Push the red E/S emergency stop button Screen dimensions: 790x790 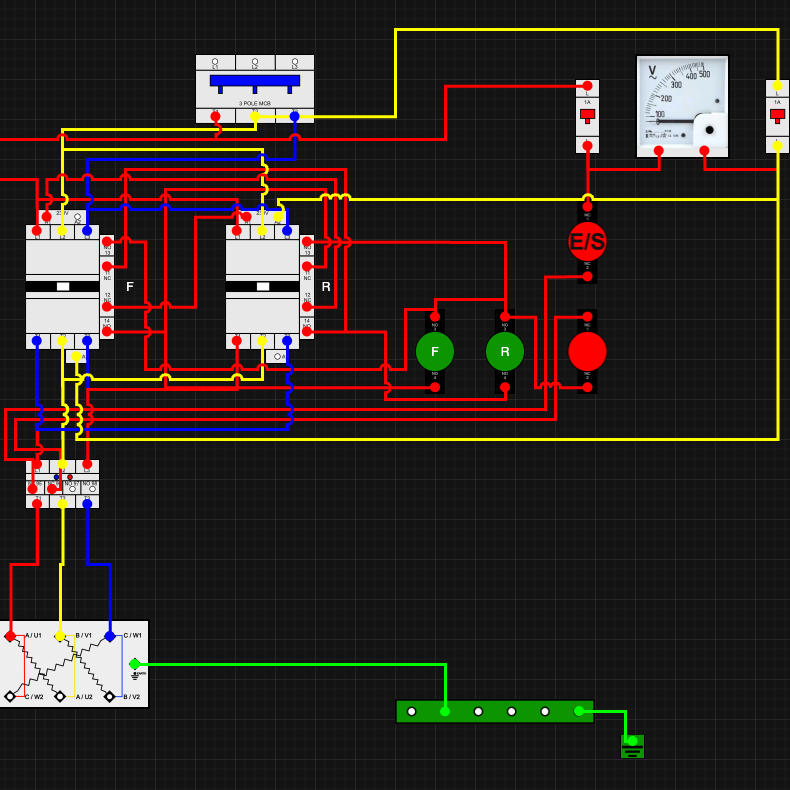pos(587,242)
